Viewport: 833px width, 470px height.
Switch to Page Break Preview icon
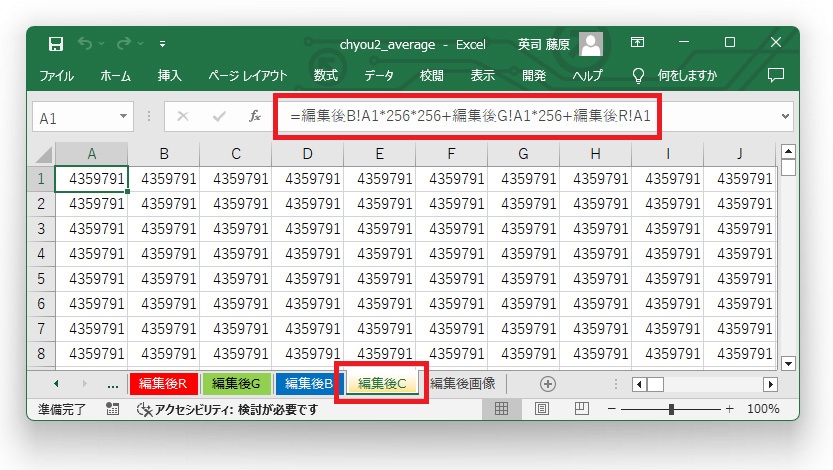click(x=582, y=408)
